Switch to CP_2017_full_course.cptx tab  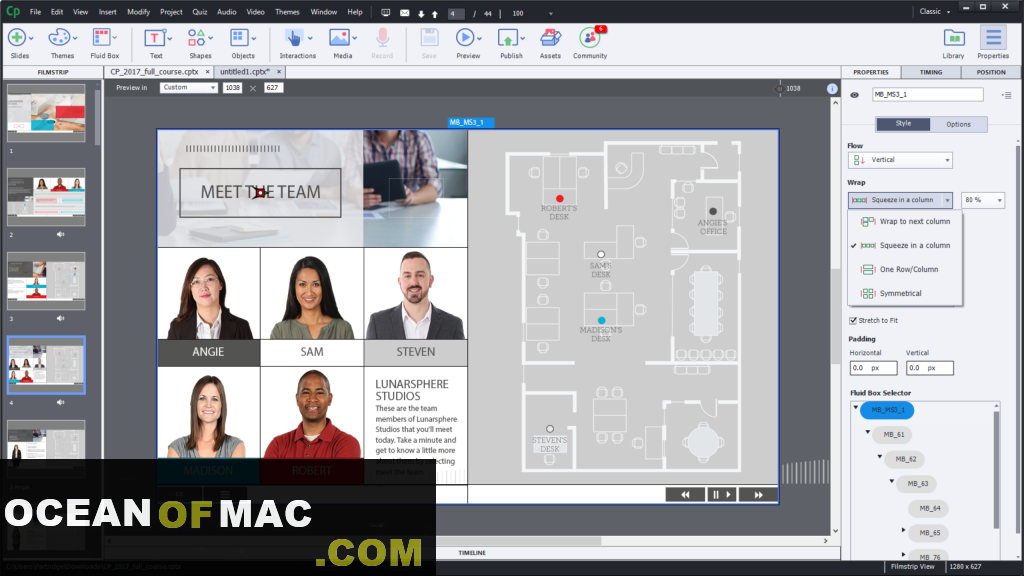click(x=154, y=72)
